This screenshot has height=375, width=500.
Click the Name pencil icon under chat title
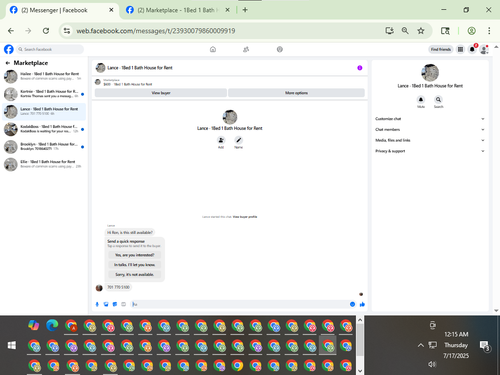pos(238,140)
